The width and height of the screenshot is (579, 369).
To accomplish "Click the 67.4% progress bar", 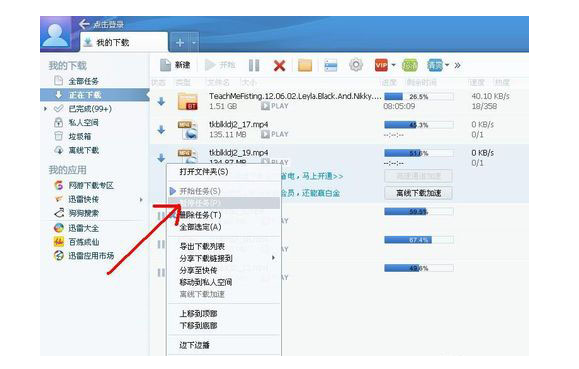I will pyautogui.click(x=419, y=240).
